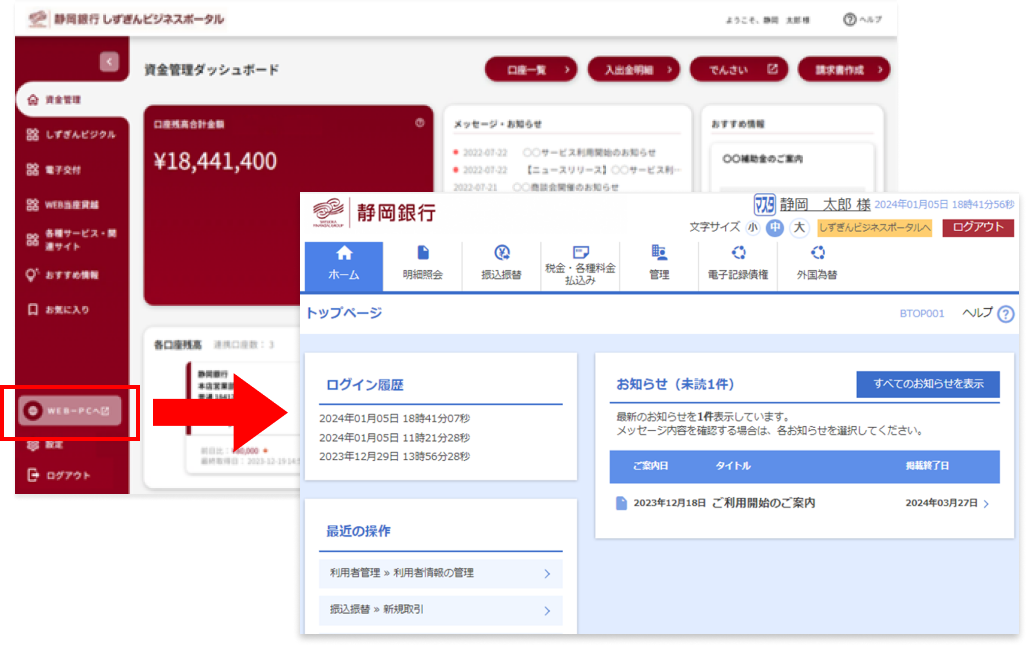Click info icon on 口座残高合計金額 card
1027x646 pixels.
tap(420, 123)
